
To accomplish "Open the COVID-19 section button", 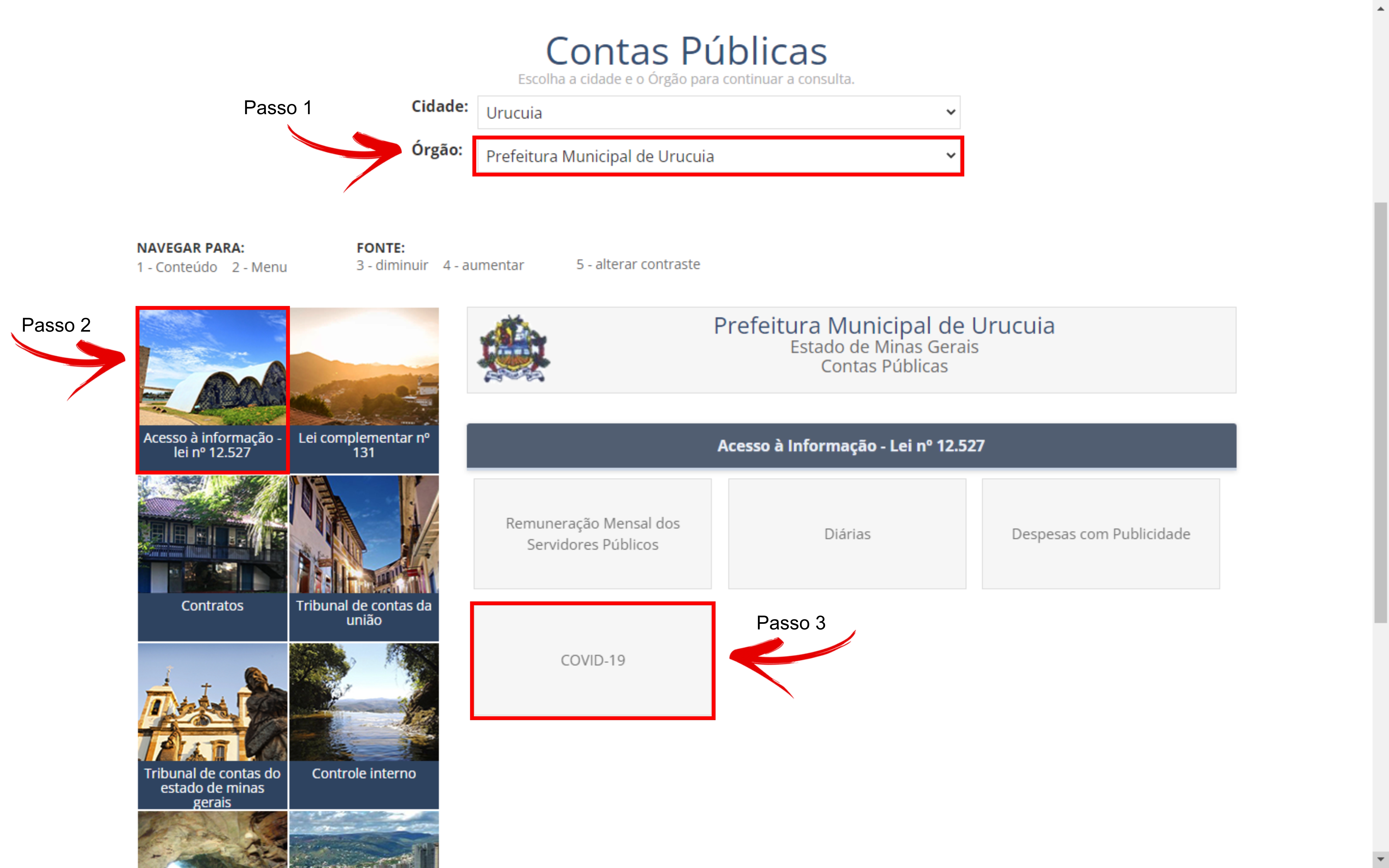I will click(592, 660).
